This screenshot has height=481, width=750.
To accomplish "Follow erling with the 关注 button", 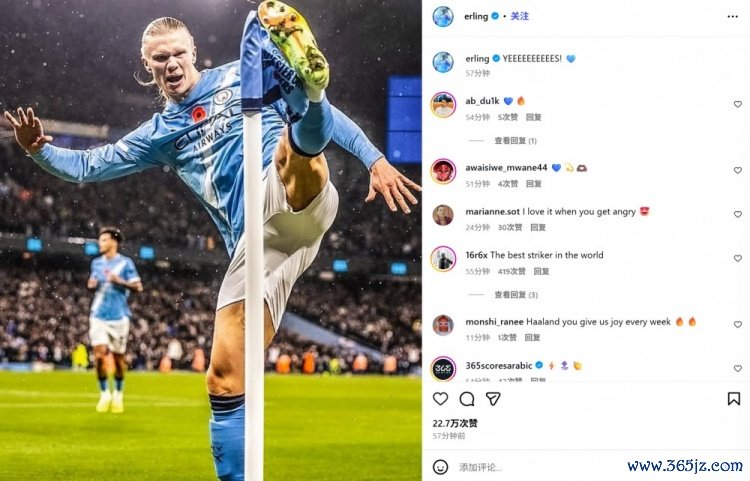I will click(x=519, y=16).
